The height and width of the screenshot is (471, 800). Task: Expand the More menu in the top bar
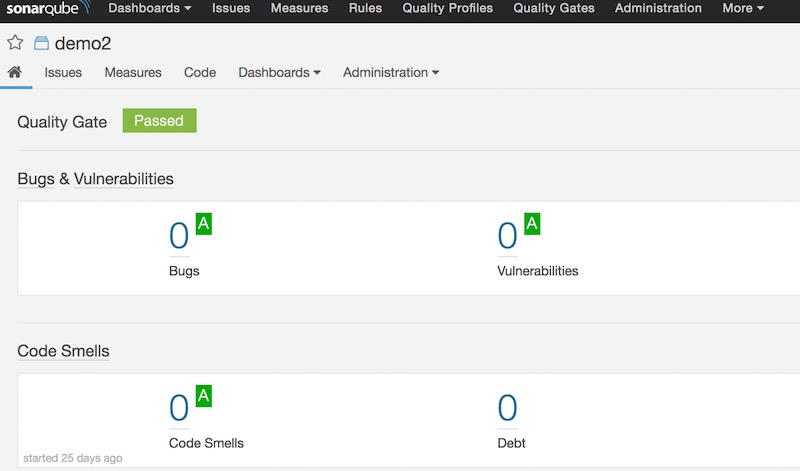pyautogui.click(x=743, y=8)
